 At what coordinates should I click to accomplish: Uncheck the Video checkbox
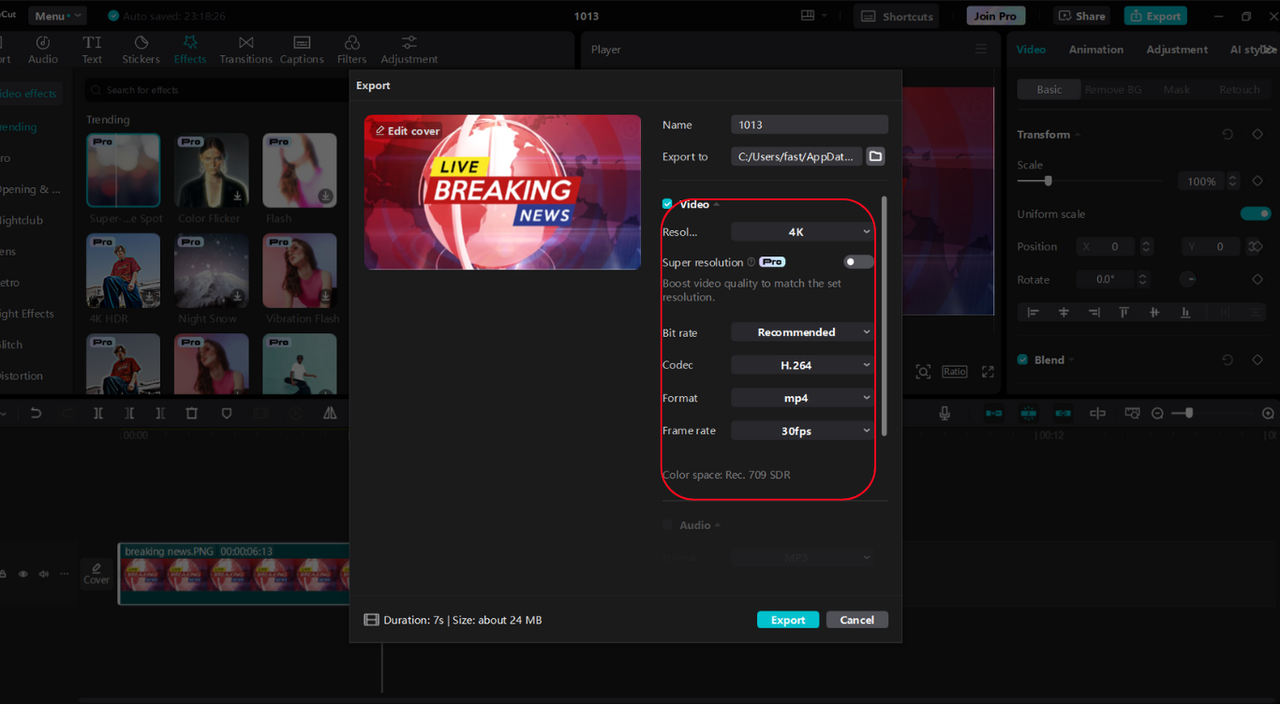667,204
